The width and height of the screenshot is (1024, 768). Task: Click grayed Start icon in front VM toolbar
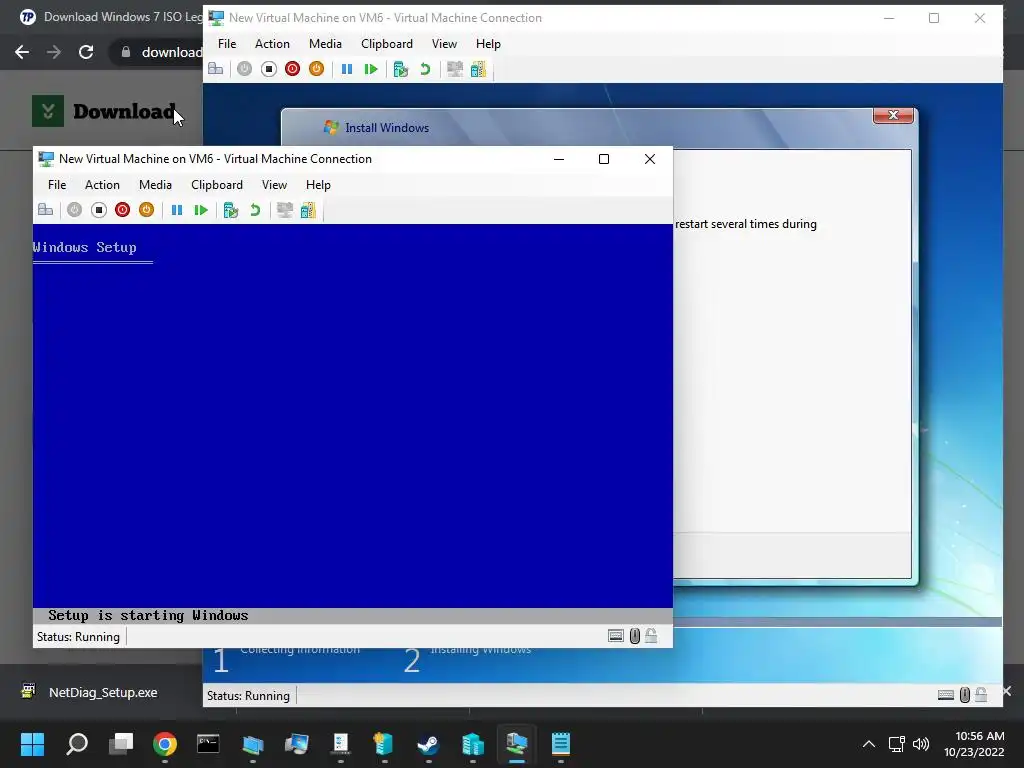click(74, 210)
